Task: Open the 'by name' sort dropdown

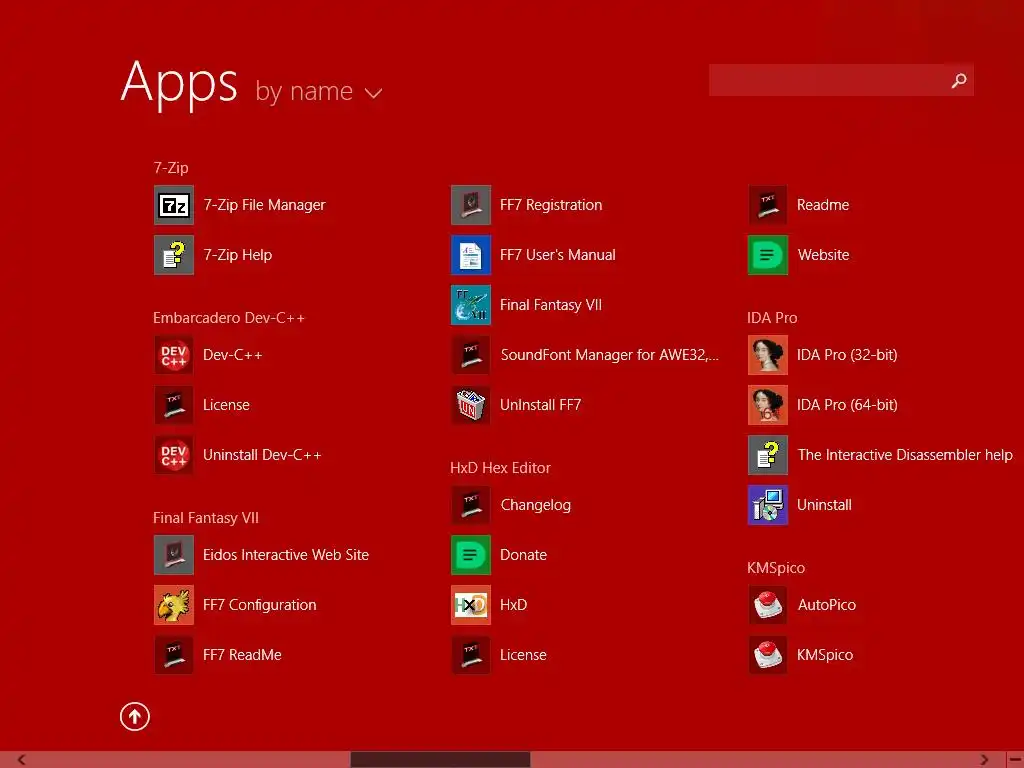Action: pyautogui.click(x=318, y=91)
